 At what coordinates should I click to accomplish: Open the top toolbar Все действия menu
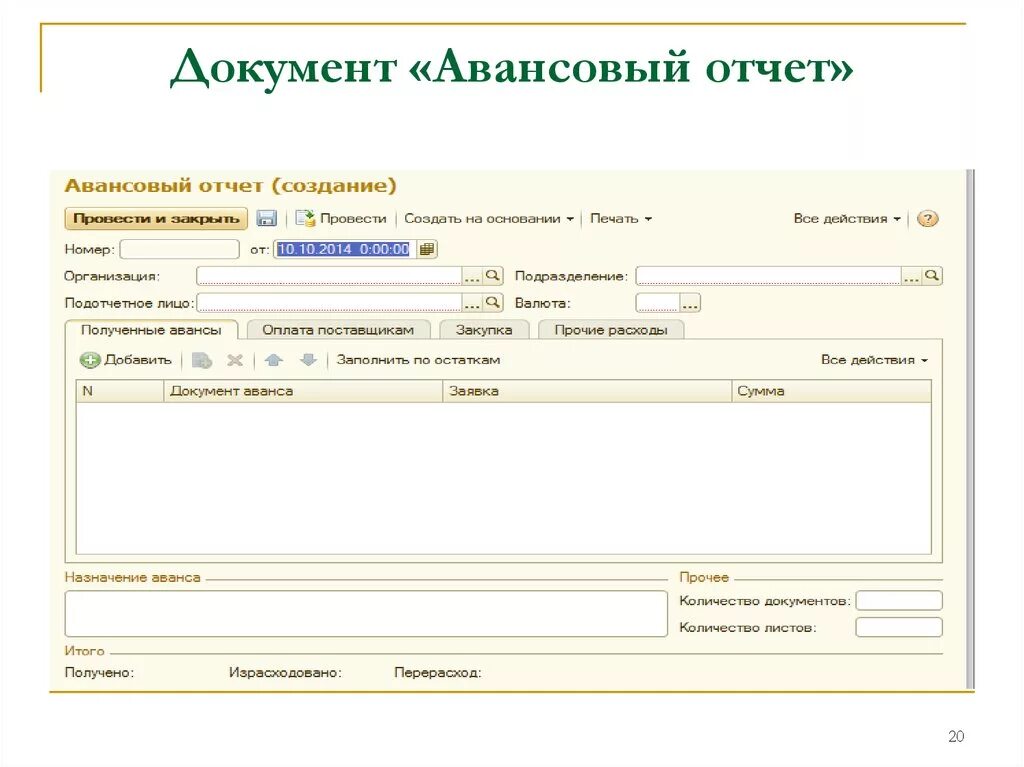(x=847, y=219)
